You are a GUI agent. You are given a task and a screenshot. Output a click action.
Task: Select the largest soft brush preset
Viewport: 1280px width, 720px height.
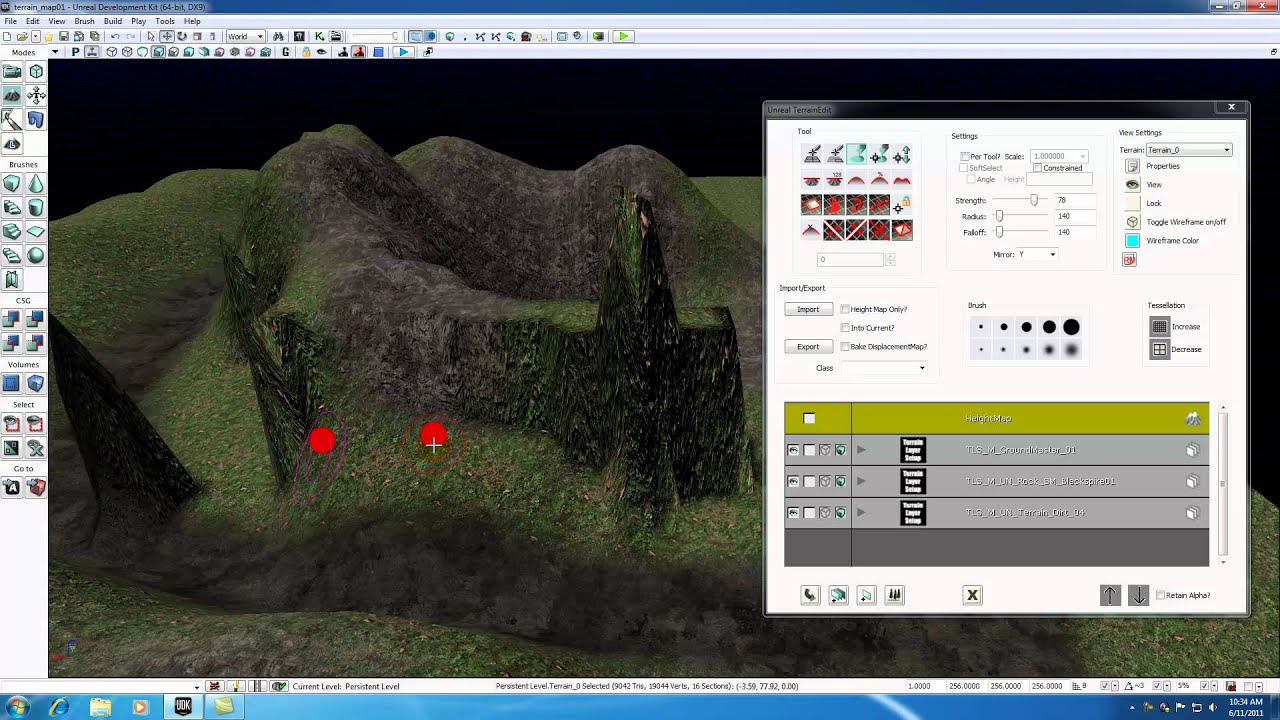pyautogui.click(x=1071, y=350)
